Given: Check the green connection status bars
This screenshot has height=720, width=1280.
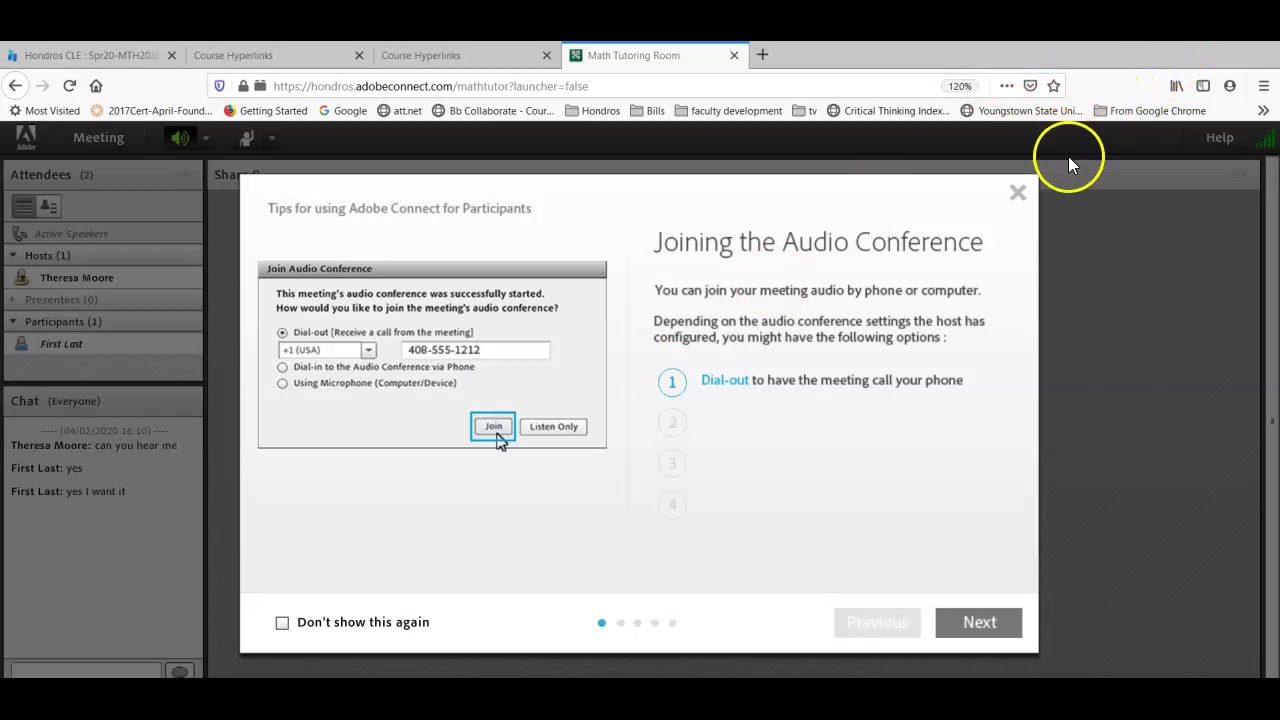Looking at the screenshot, I should click(x=1265, y=139).
